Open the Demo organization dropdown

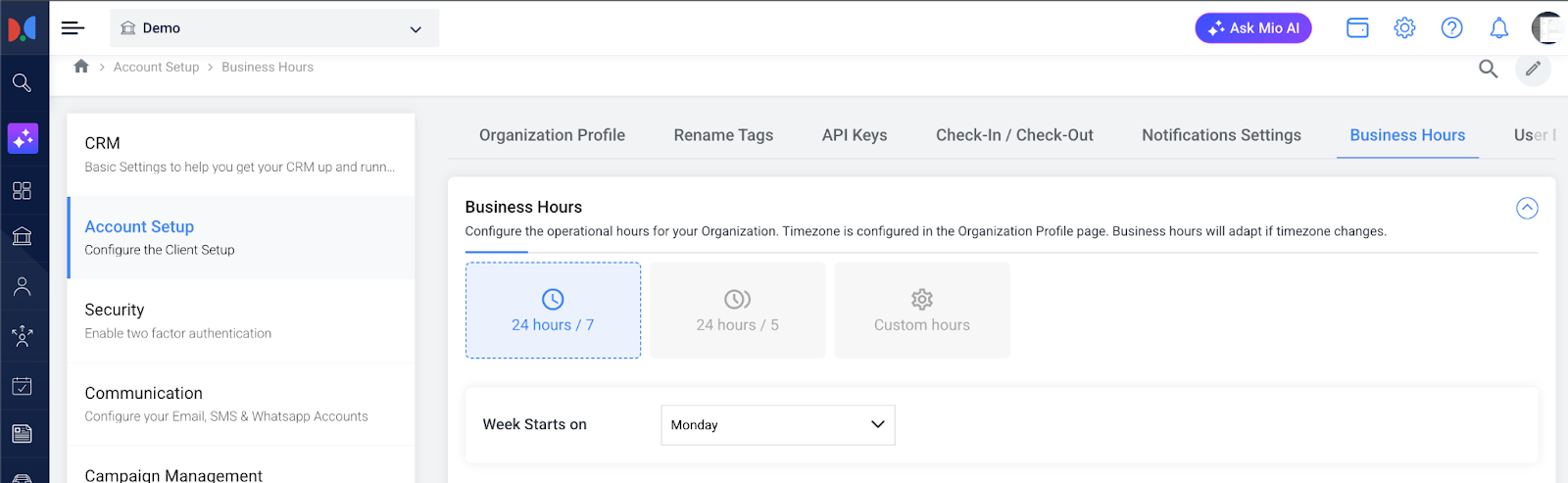click(273, 28)
